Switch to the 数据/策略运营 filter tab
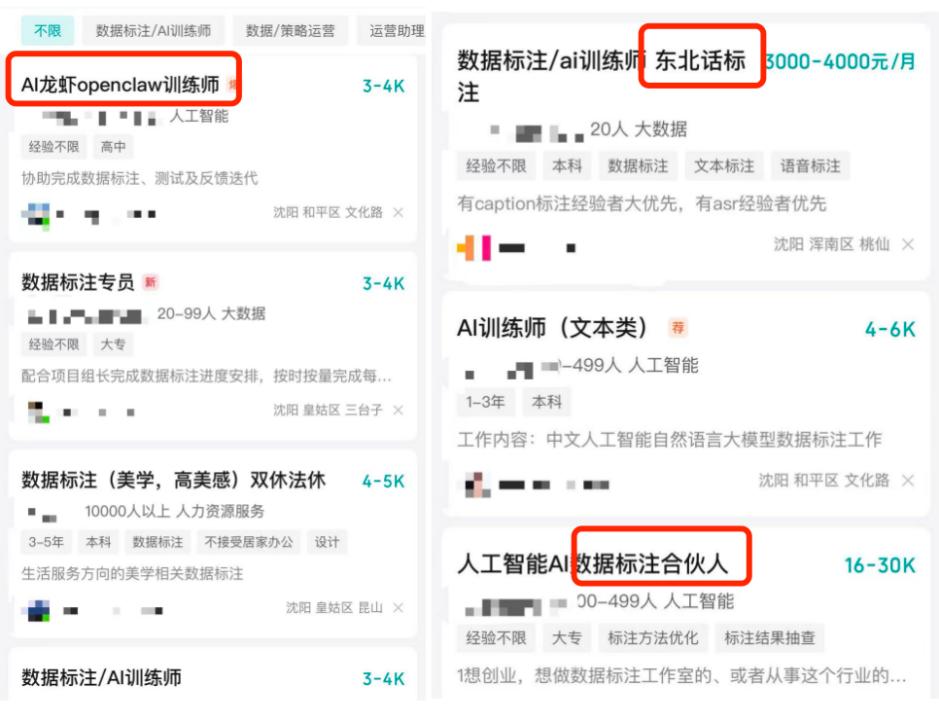 (x=290, y=31)
